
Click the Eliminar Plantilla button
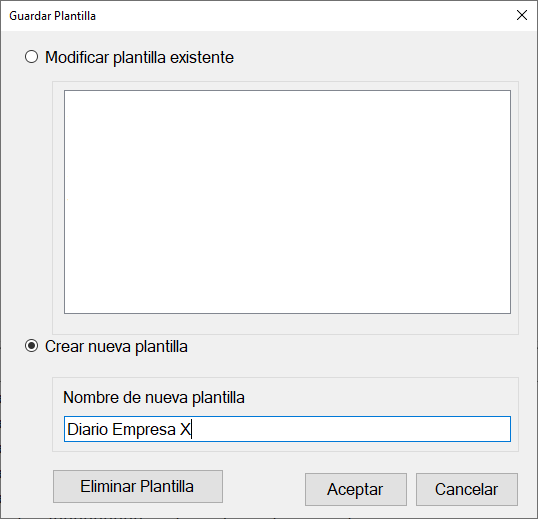coord(138,486)
